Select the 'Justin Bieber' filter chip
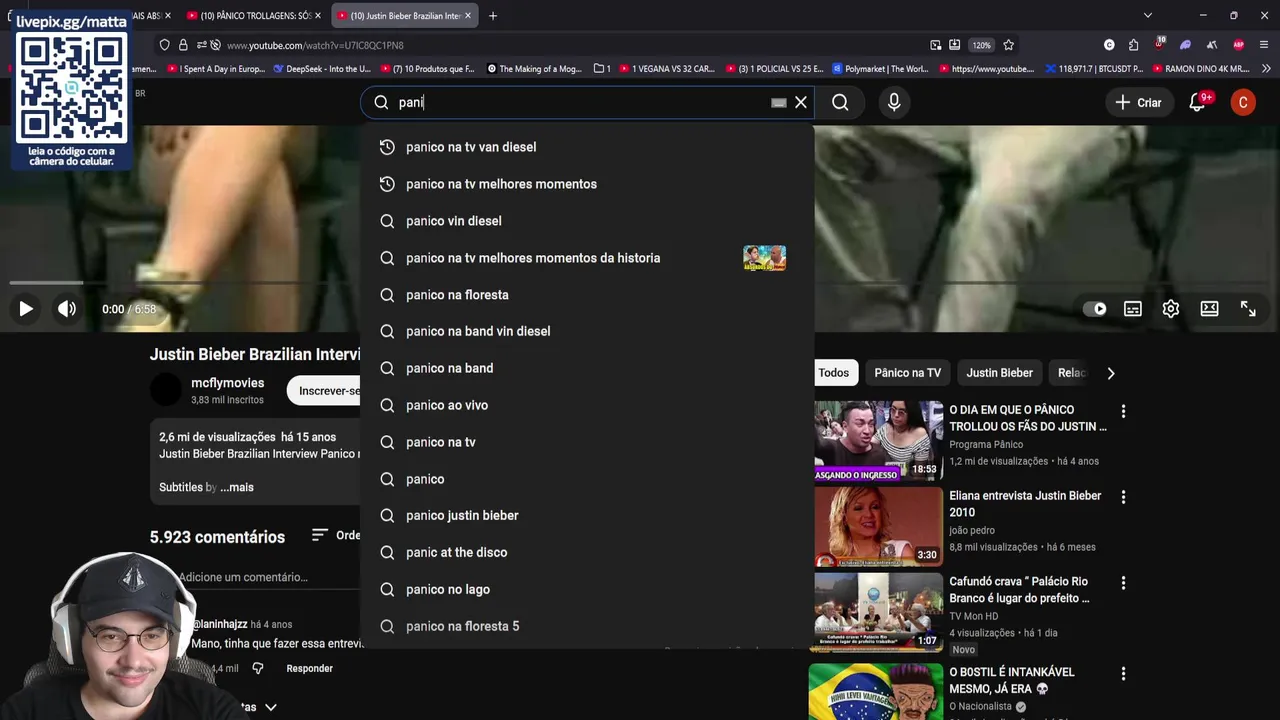The image size is (1280, 720). tap(999, 373)
